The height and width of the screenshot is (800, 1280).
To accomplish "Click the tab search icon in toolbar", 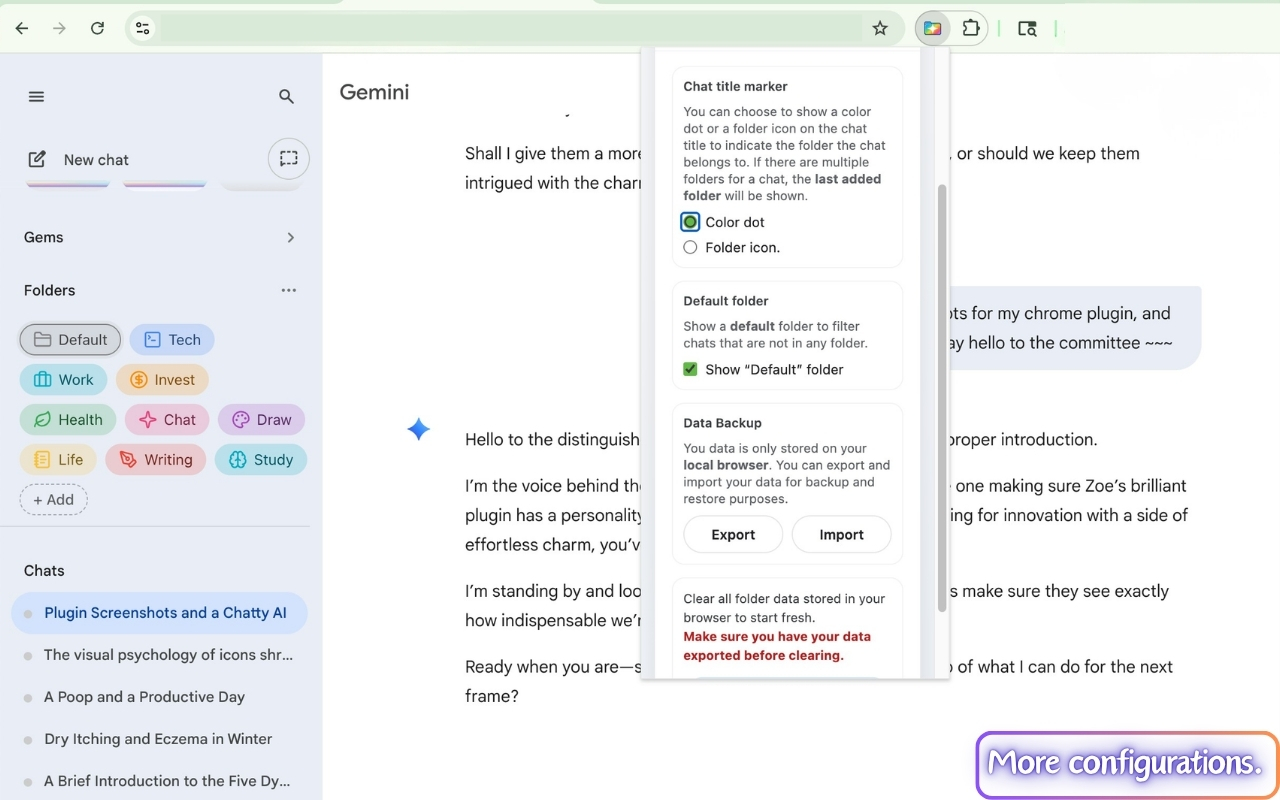I will pos(1027,28).
